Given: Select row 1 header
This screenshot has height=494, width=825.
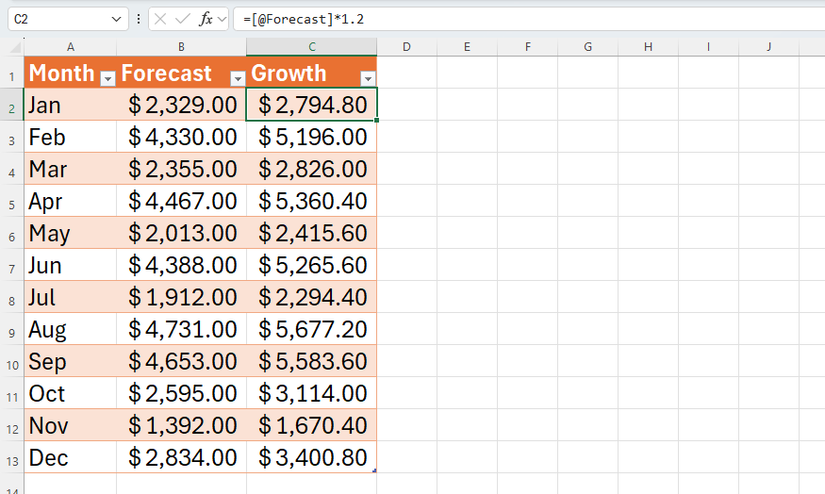Looking at the screenshot, I should [x=12, y=73].
